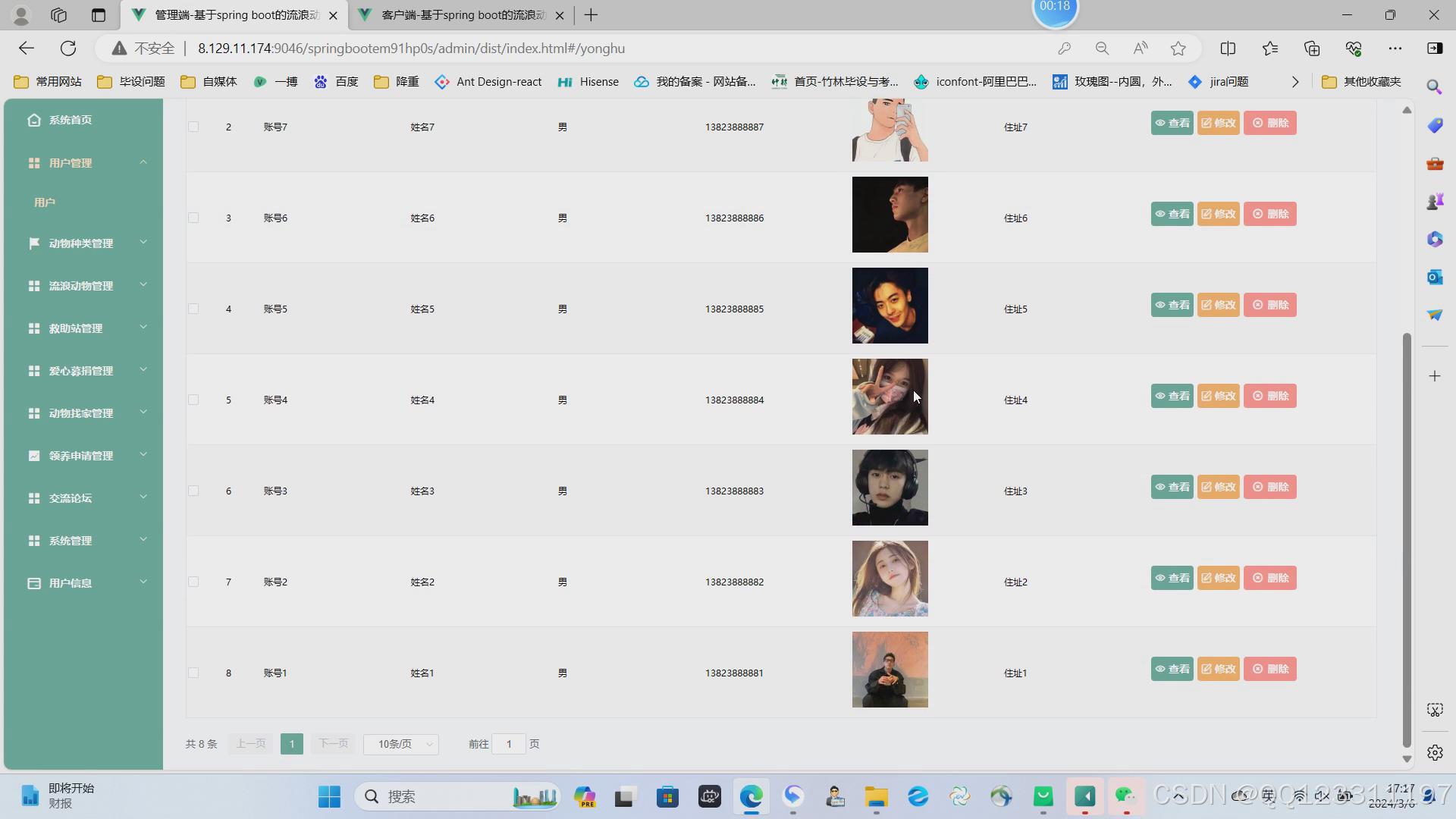1456x819 pixels.
Task: Select the checkbox for row 账号4
Action: pyautogui.click(x=193, y=400)
